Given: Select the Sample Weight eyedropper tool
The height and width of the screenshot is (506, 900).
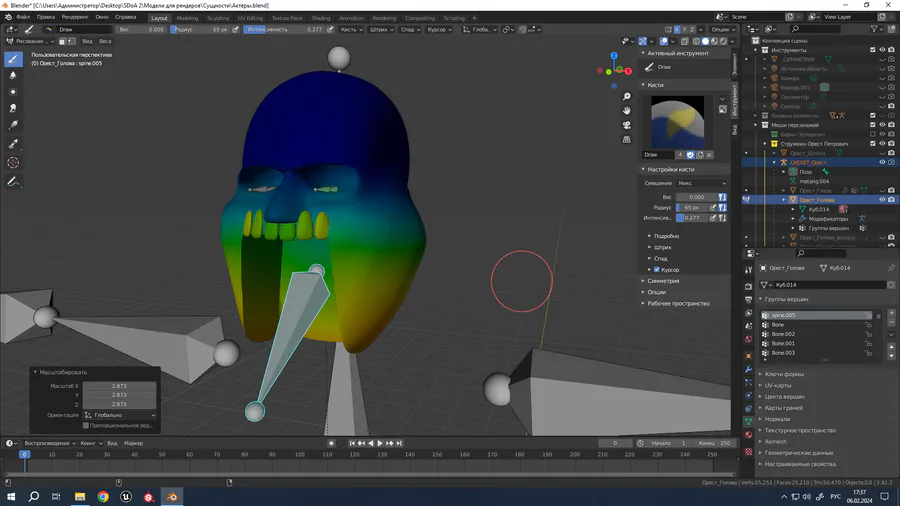Looking at the screenshot, I should coord(13,144).
